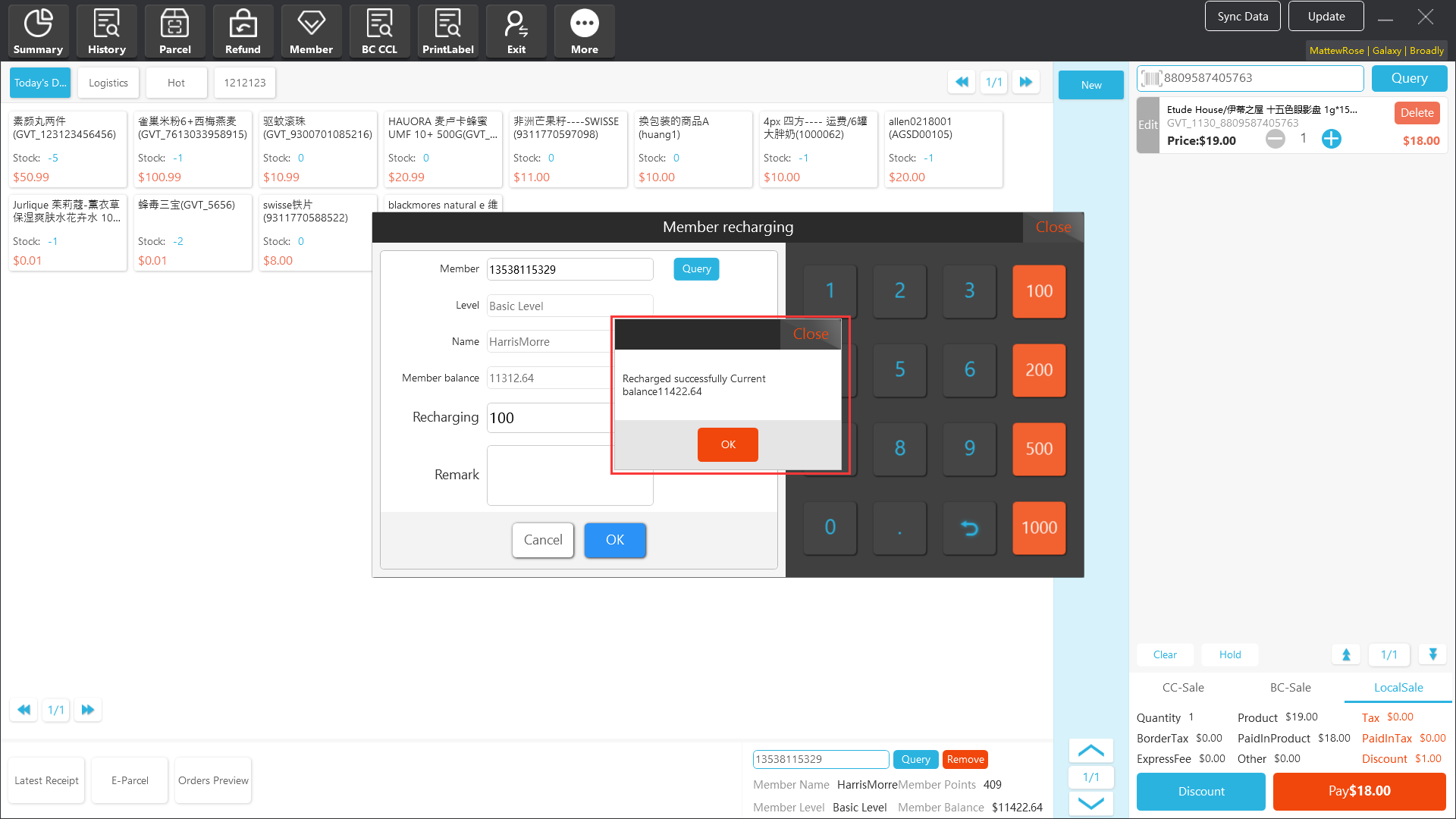
Task: Click the gray minus quantity icon
Action: click(x=1276, y=139)
